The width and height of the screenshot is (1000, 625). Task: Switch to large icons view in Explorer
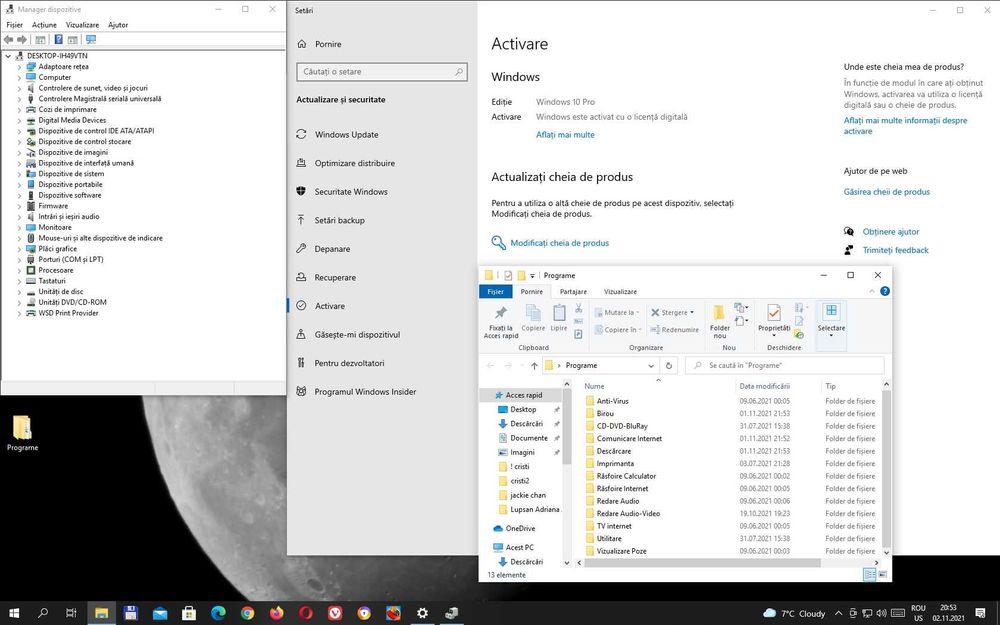[883, 575]
